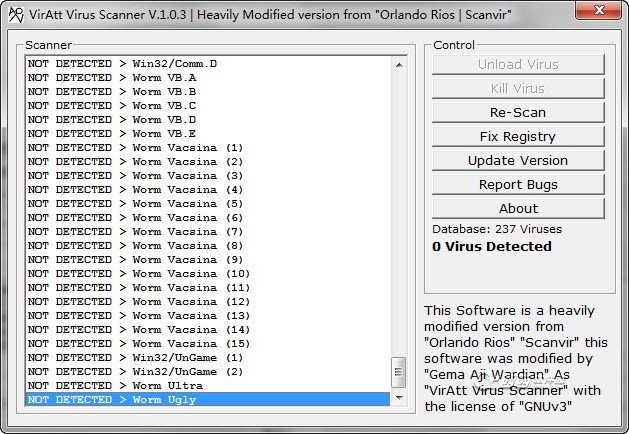Select the Worm VB.E entry
Viewport: 629px width, 434px height.
[208, 134]
